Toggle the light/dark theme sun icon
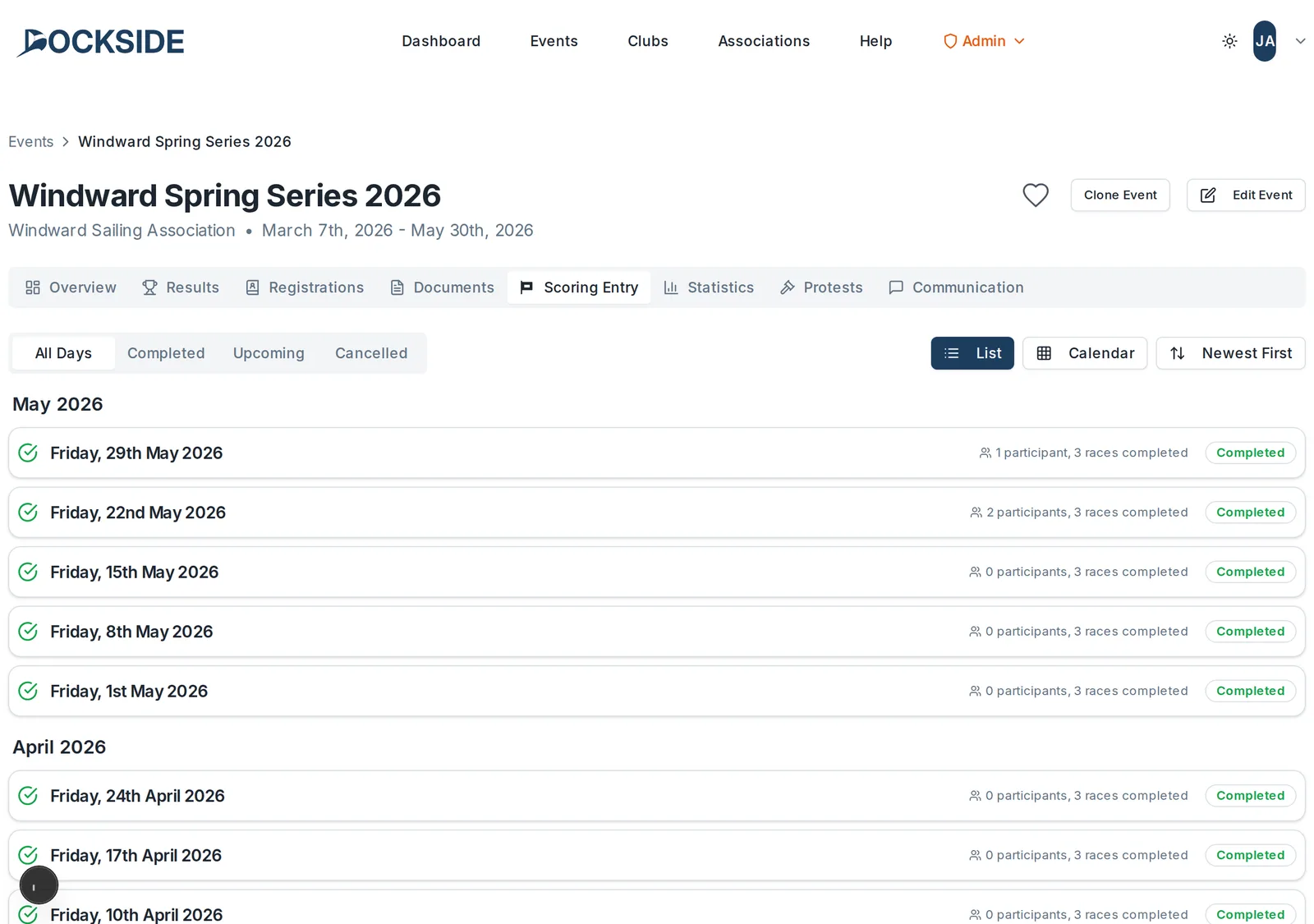1314x924 pixels. coord(1229,41)
